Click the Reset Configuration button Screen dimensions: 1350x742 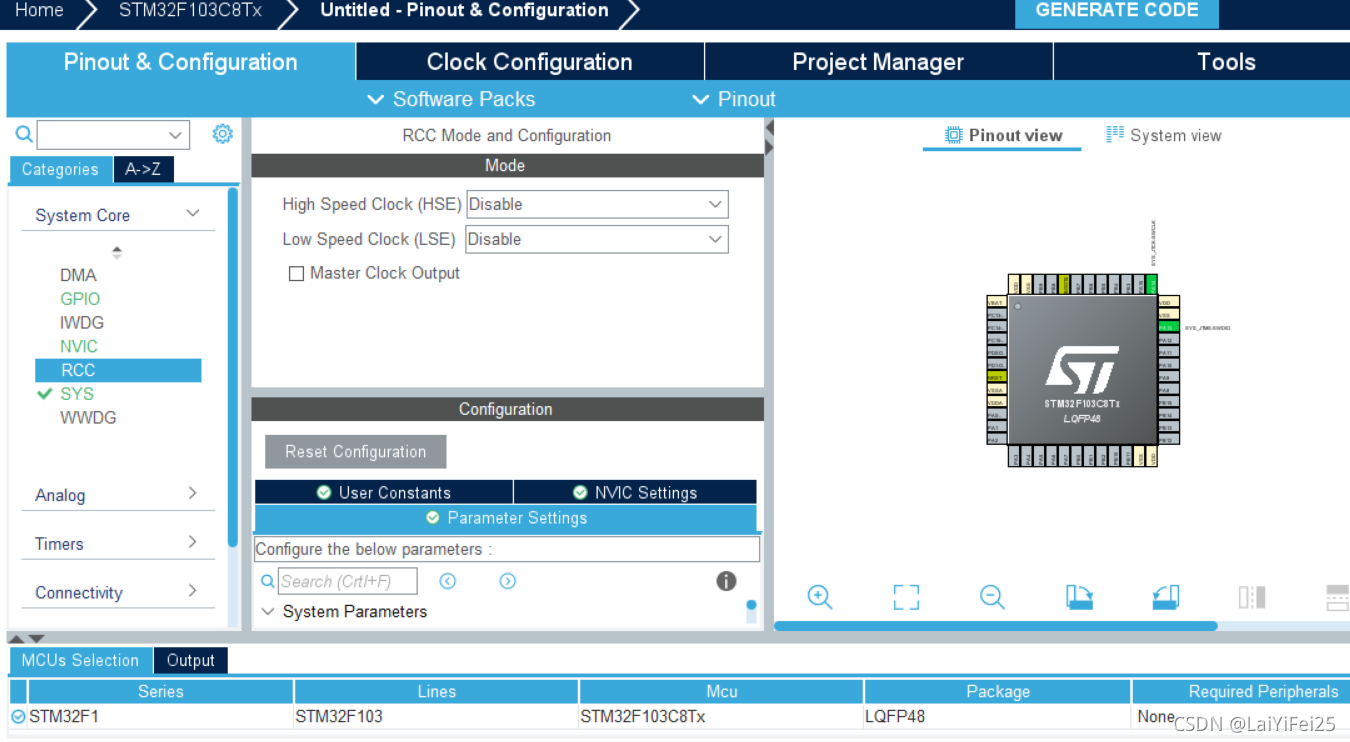[x=355, y=451]
